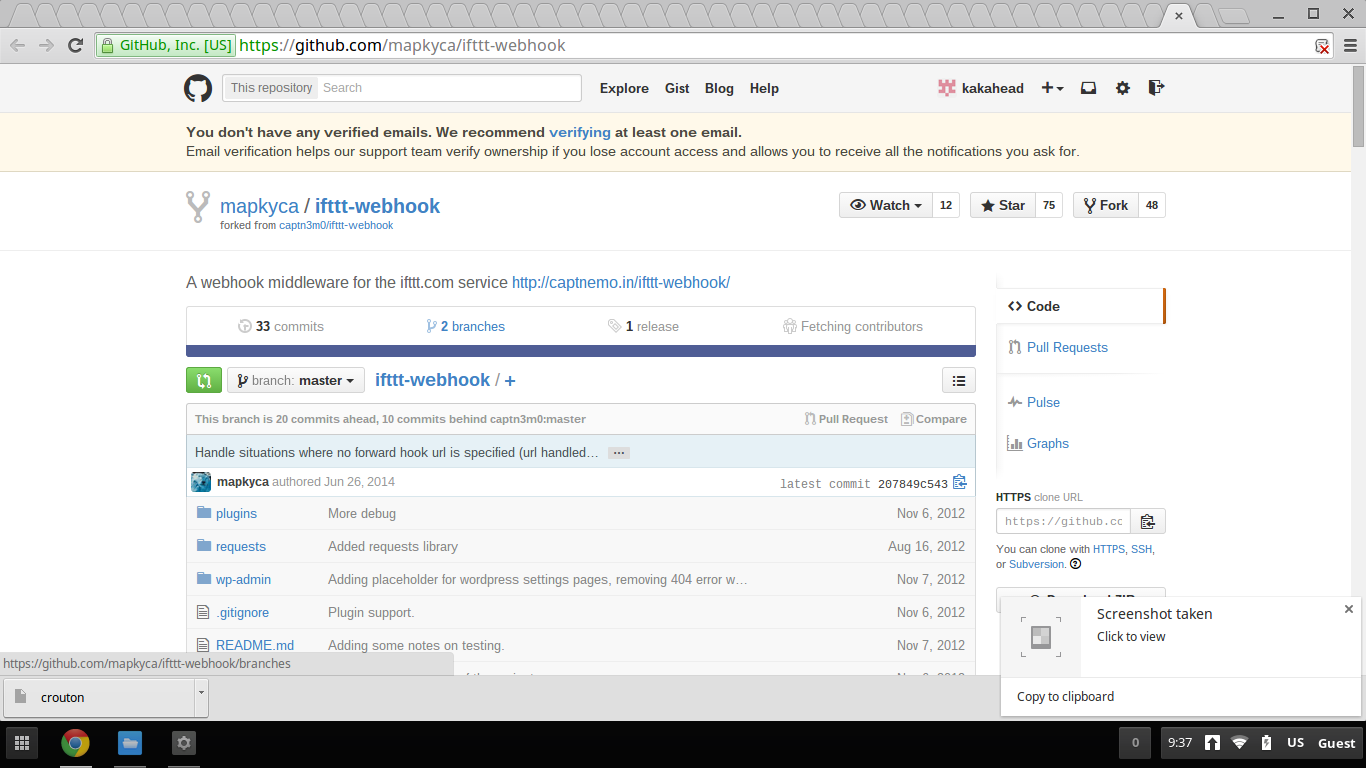
Task: Create Pull Request from branch info bar
Action: (846, 419)
